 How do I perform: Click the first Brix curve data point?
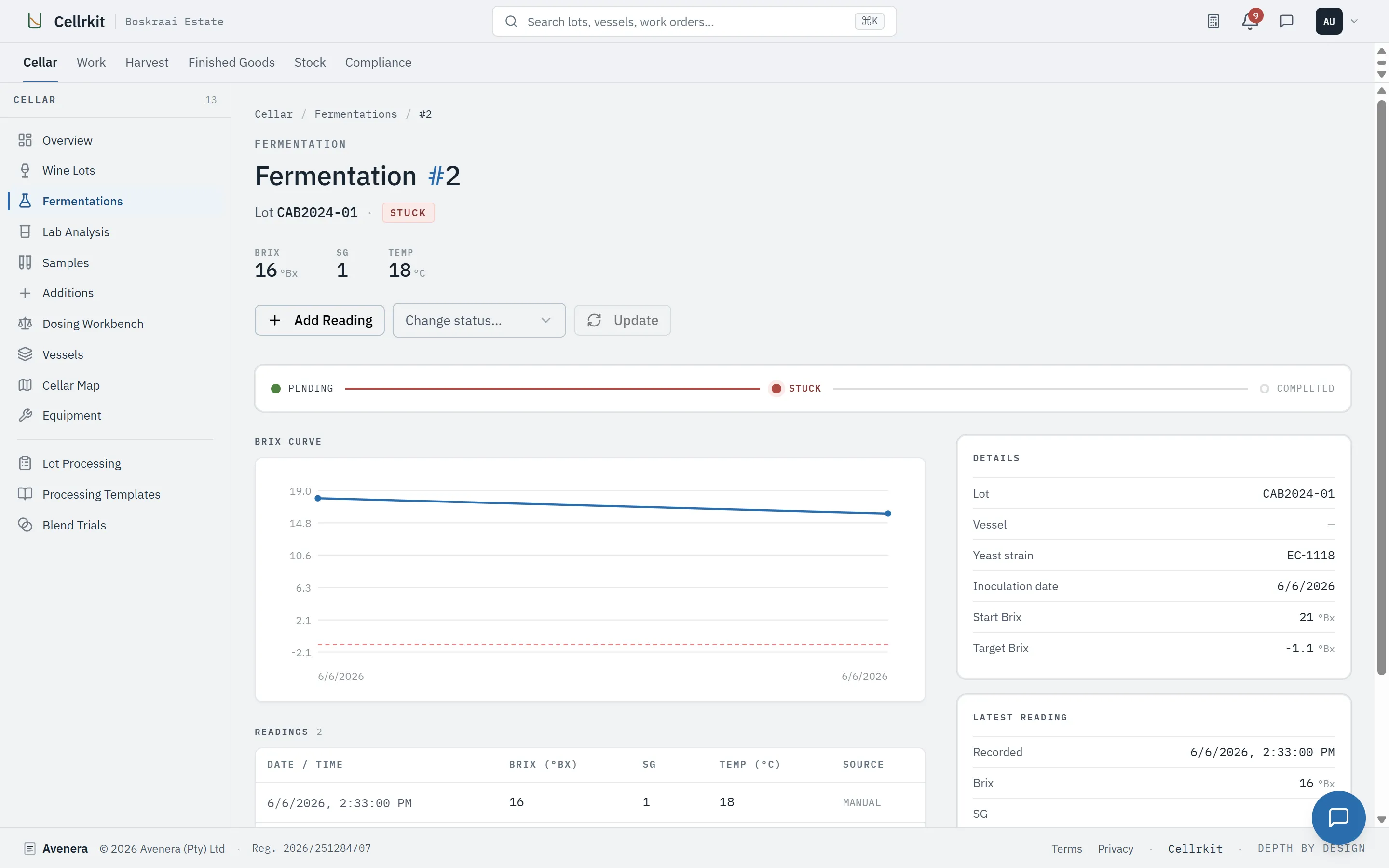tap(318, 498)
